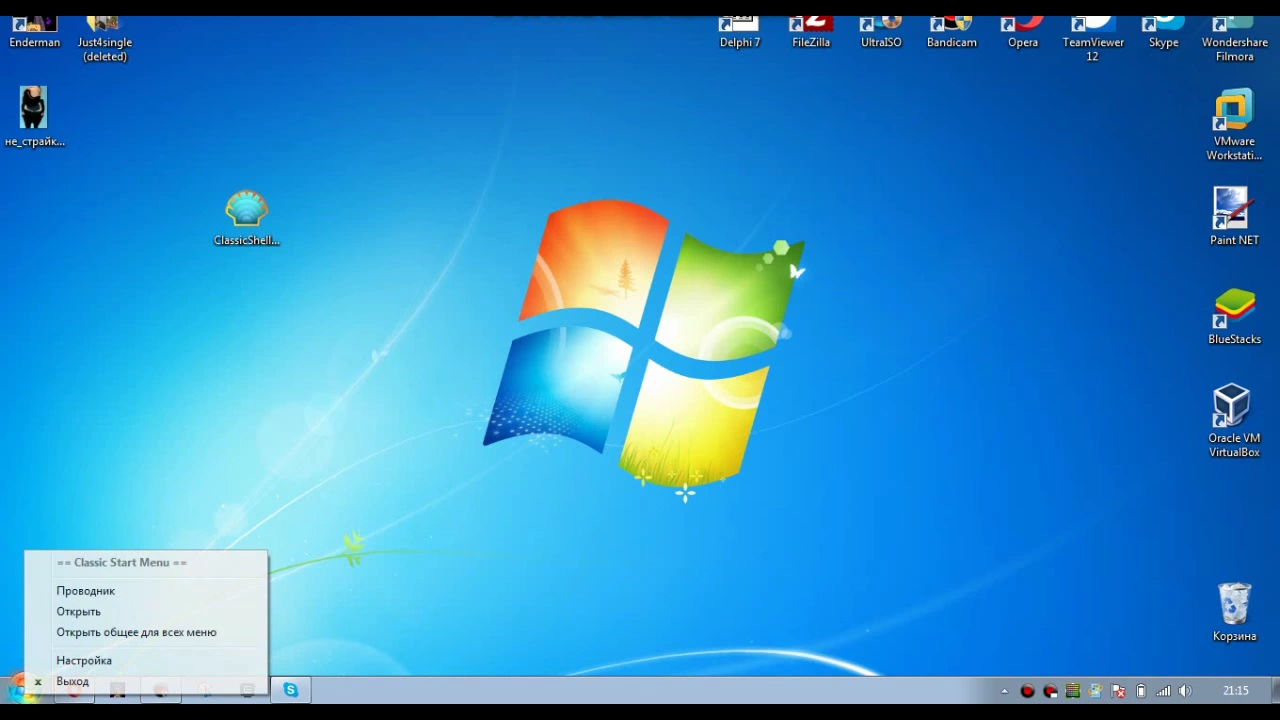Select the VMware Workstation desktop shortcut

[1234, 125]
